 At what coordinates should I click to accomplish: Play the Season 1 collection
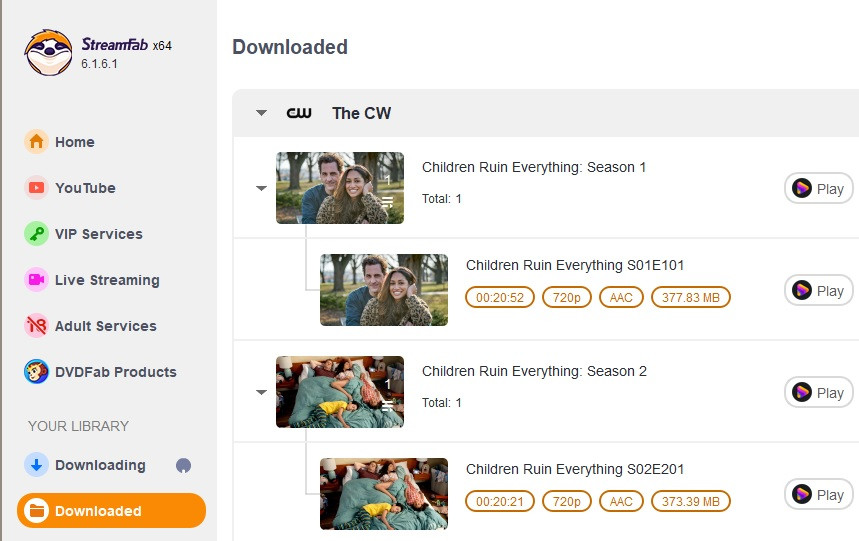(x=818, y=188)
